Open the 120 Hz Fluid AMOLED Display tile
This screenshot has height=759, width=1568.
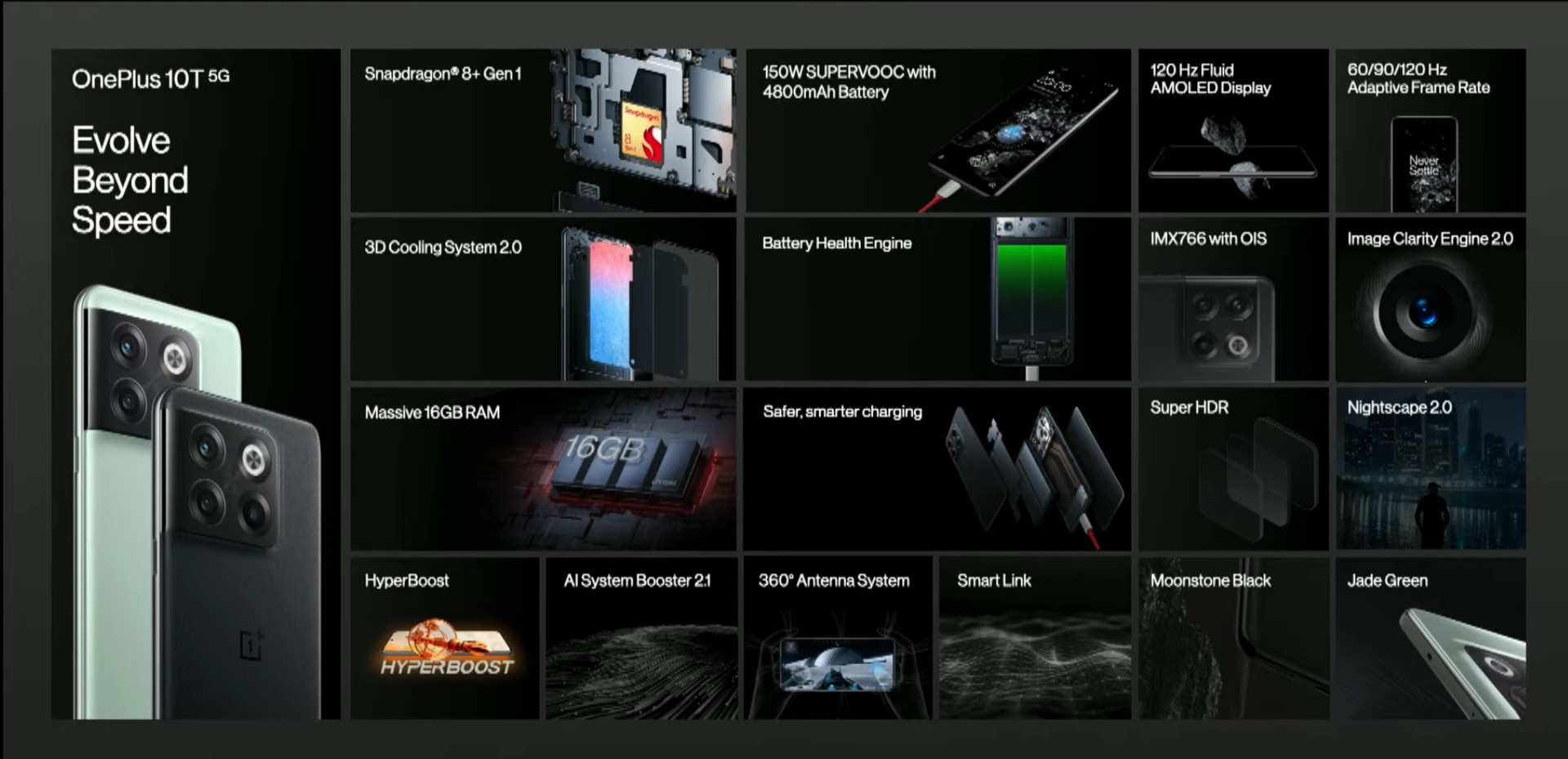1233,131
